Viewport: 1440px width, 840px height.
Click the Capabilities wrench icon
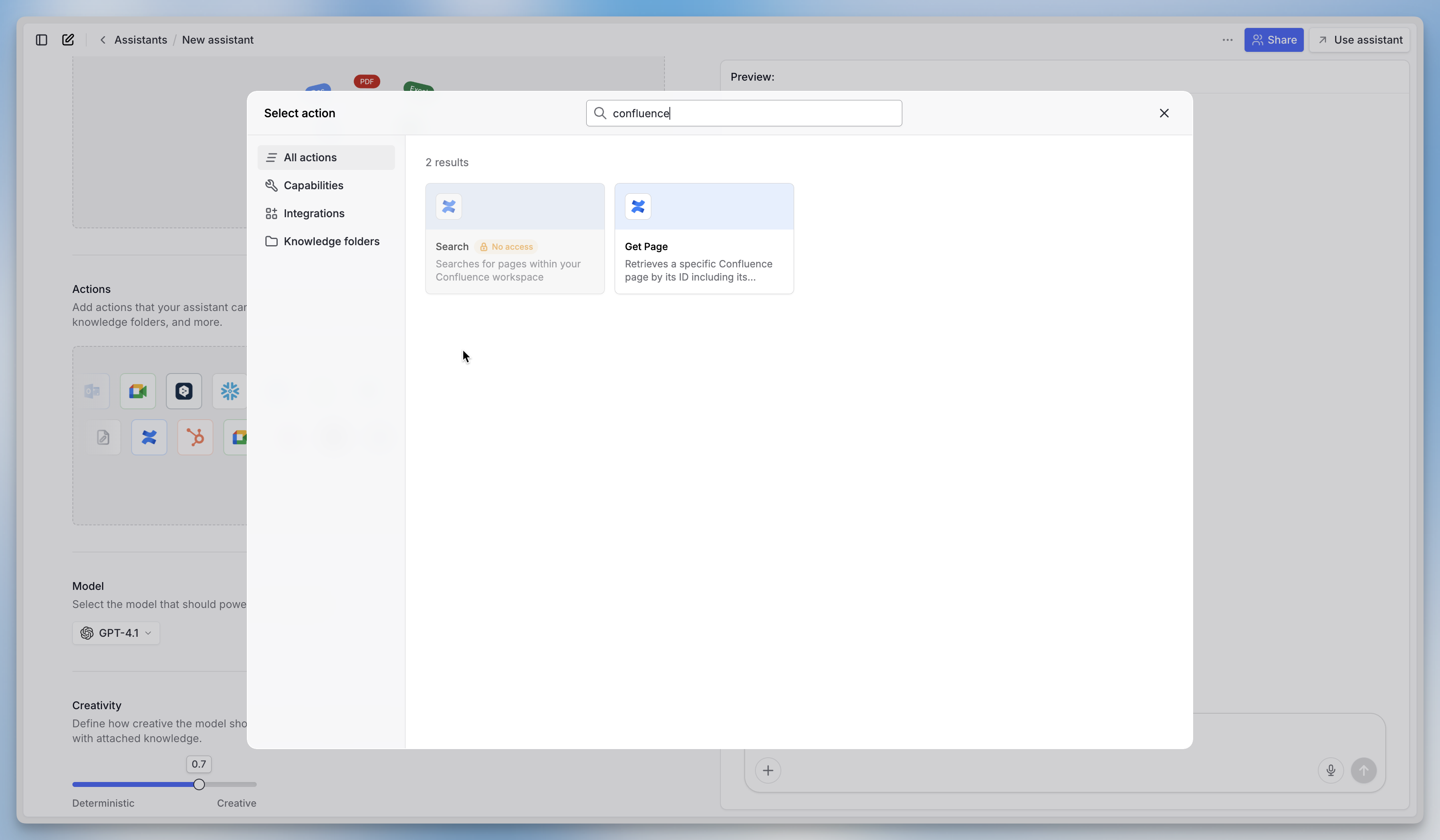tap(272, 186)
